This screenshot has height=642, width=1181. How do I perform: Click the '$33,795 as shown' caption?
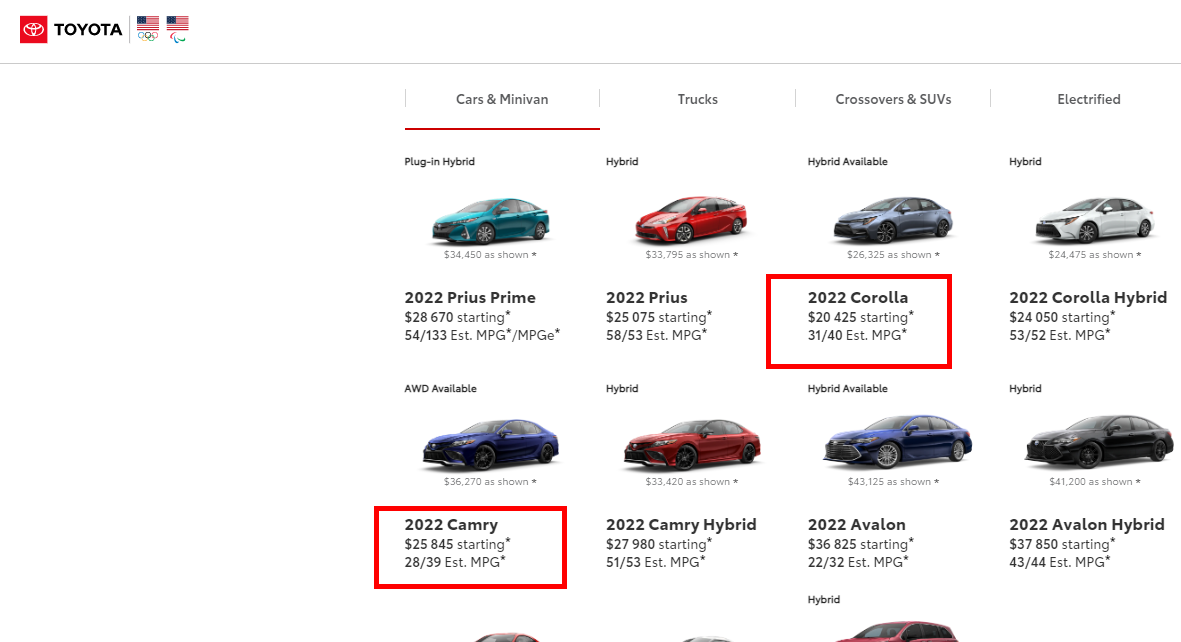click(x=691, y=255)
